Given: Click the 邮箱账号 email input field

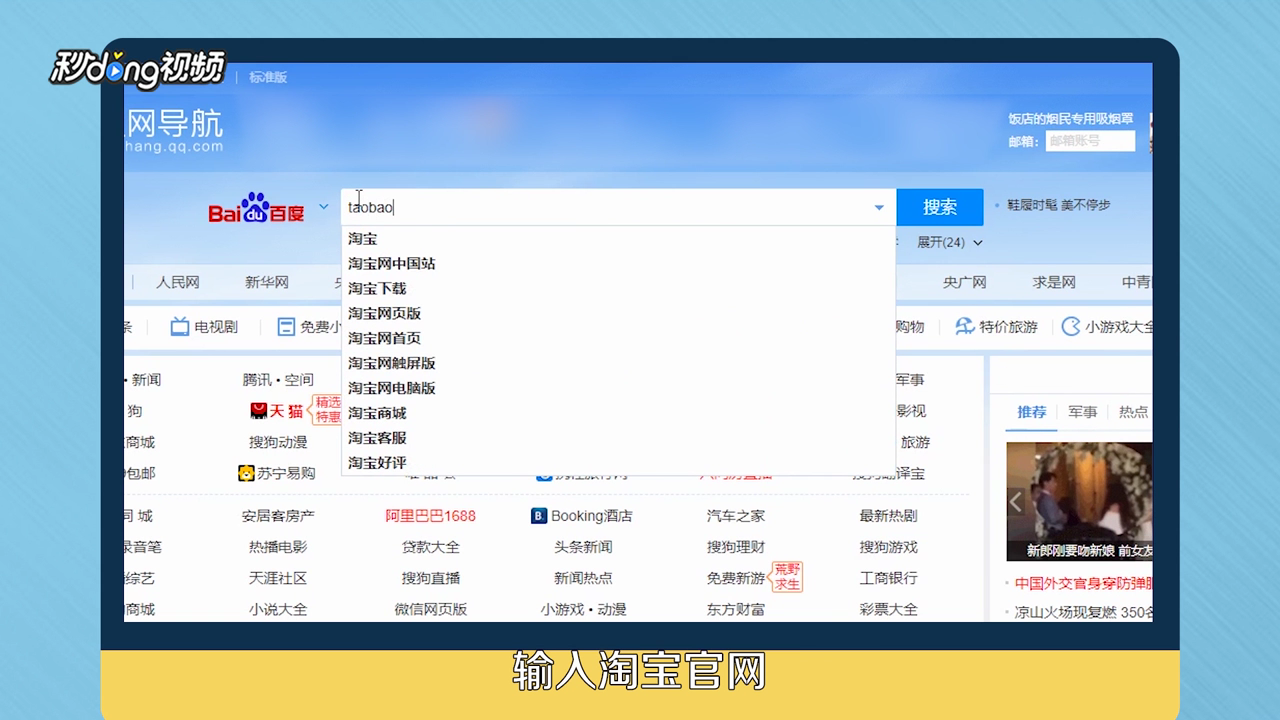Looking at the screenshot, I should pos(1090,141).
